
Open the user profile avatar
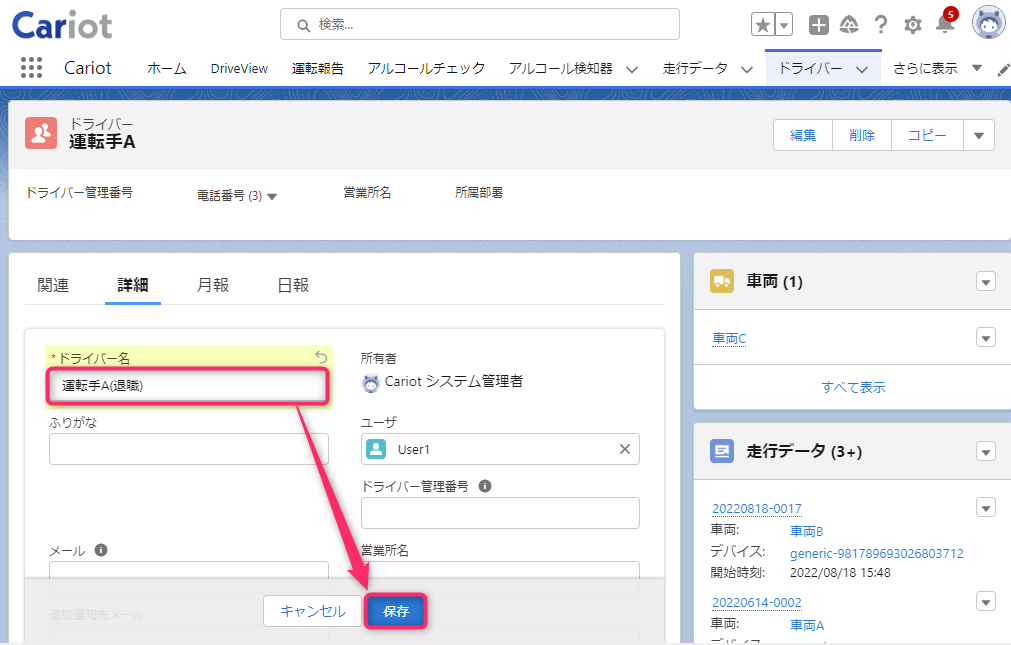pos(988,23)
